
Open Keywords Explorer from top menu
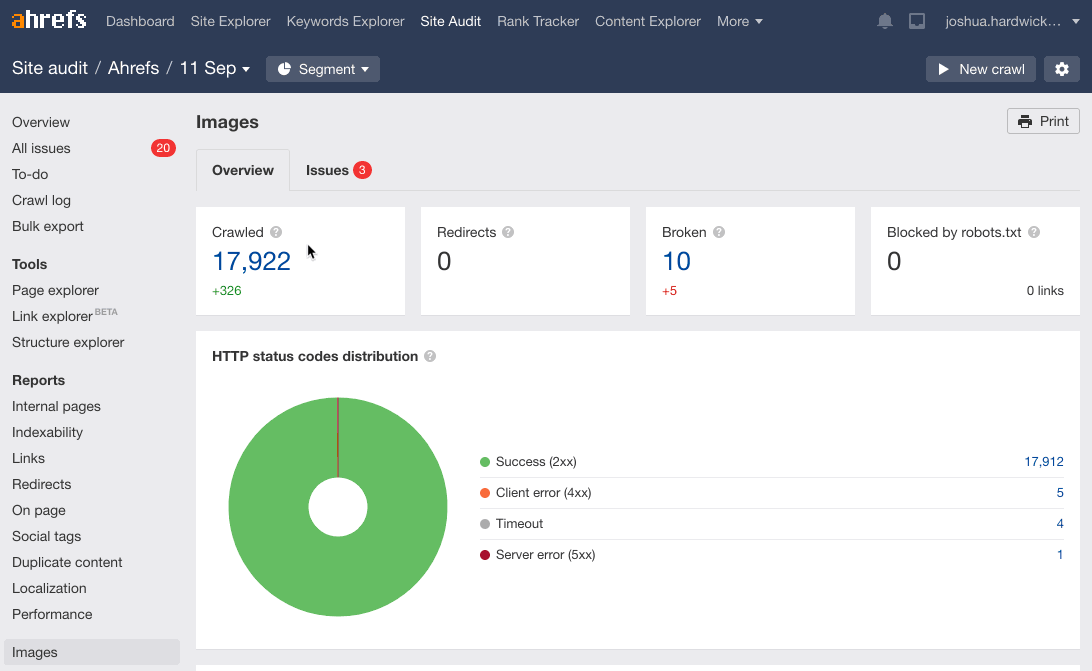345,21
